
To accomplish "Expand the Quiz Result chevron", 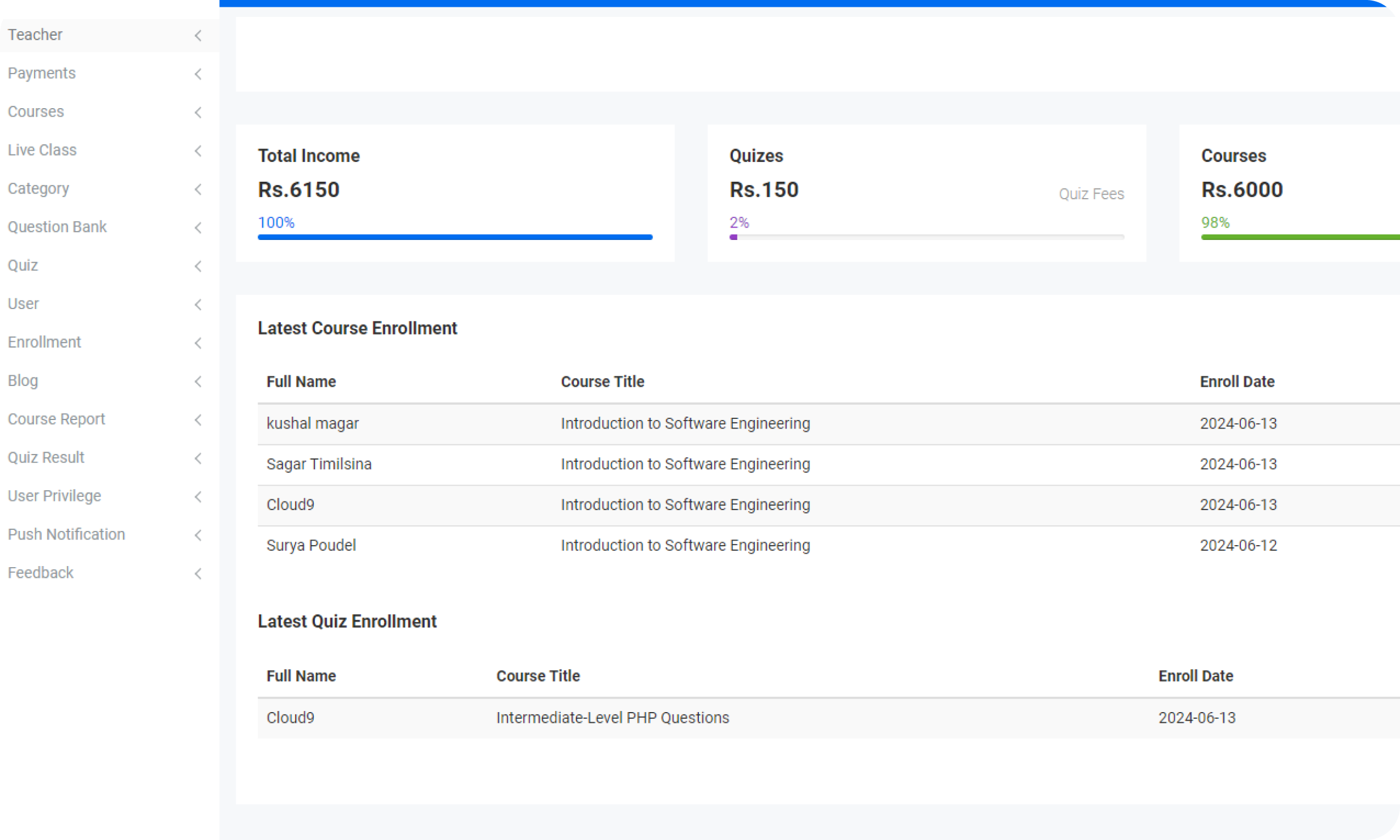I will point(198,458).
